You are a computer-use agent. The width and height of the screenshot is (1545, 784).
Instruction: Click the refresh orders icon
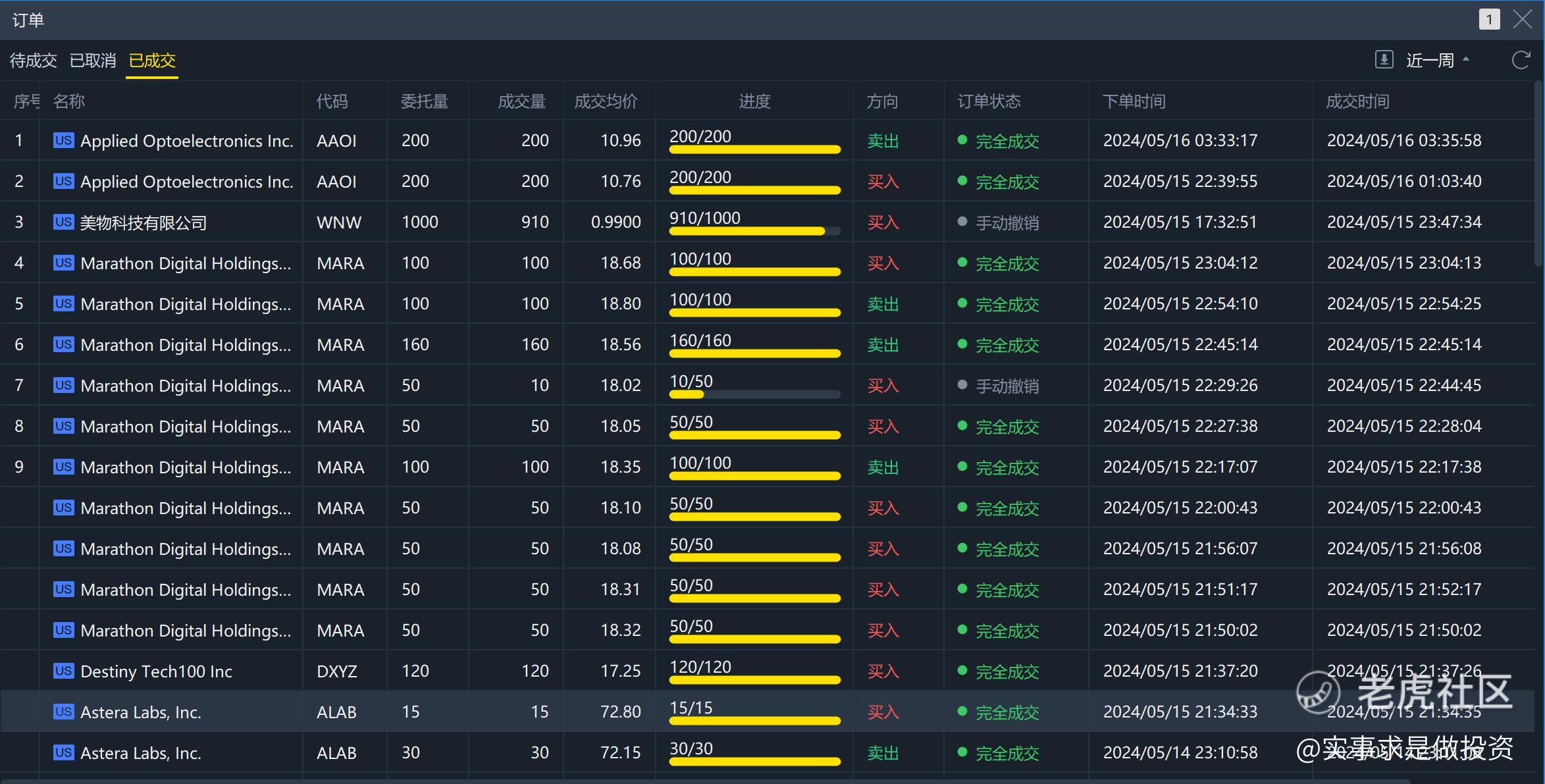pos(1521,61)
